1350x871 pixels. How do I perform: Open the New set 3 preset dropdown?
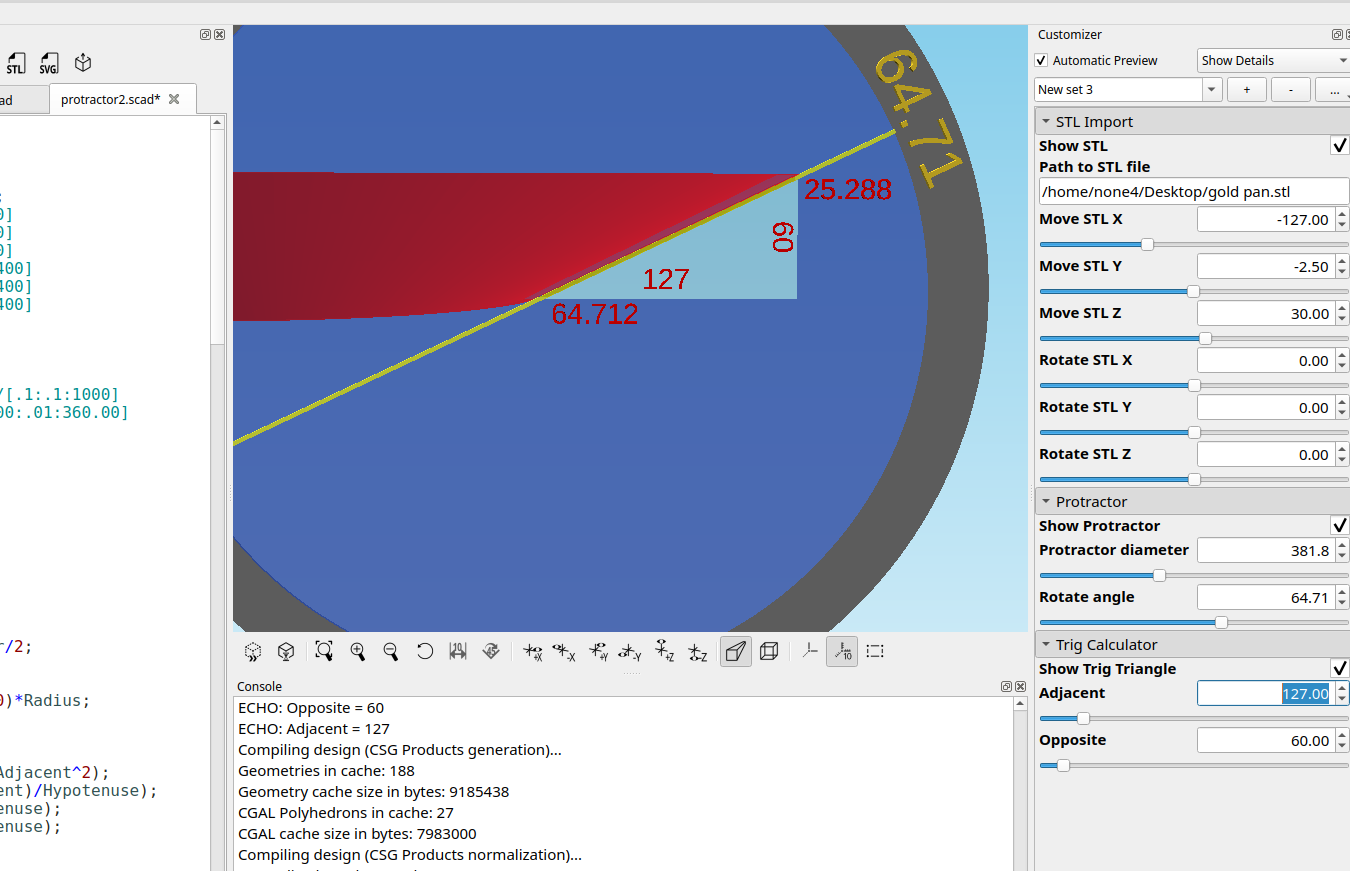[1212, 90]
